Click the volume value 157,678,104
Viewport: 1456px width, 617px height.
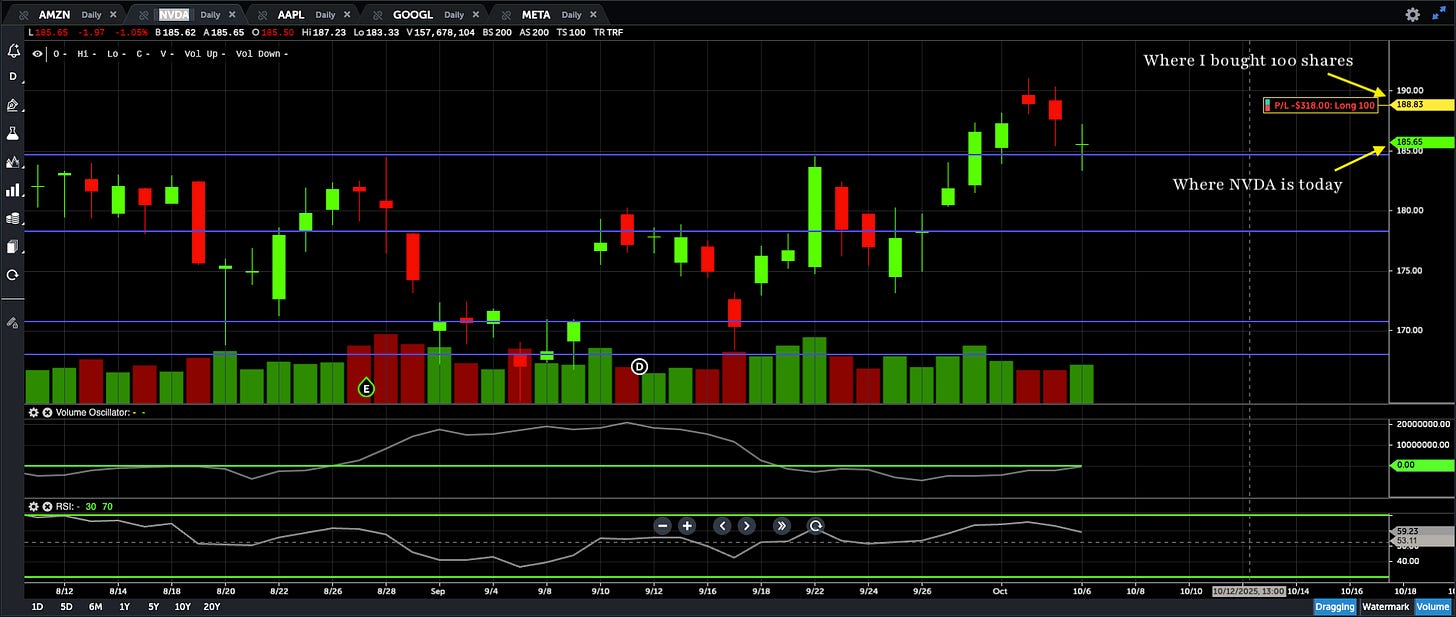pos(442,33)
